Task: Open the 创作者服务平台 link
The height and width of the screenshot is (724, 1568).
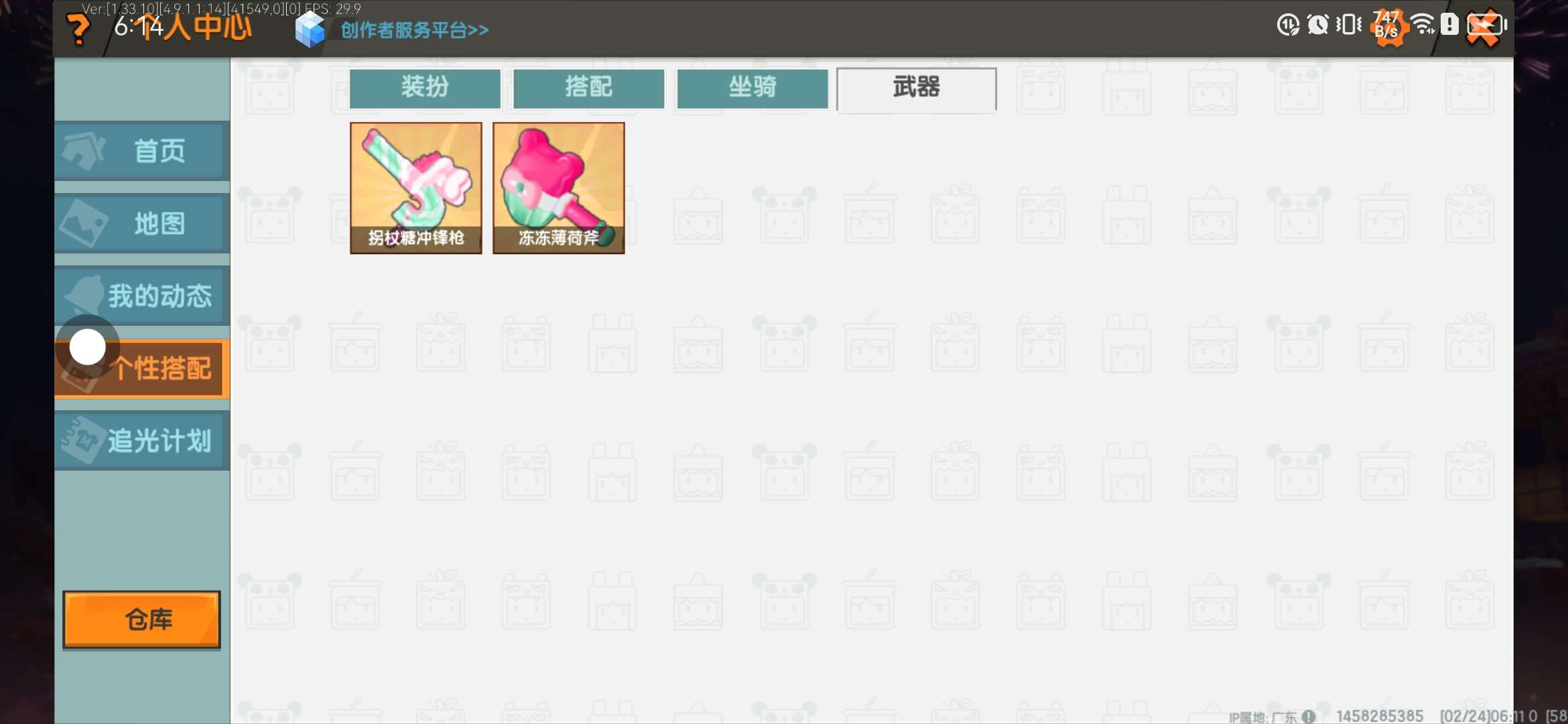Action: (415, 30)
